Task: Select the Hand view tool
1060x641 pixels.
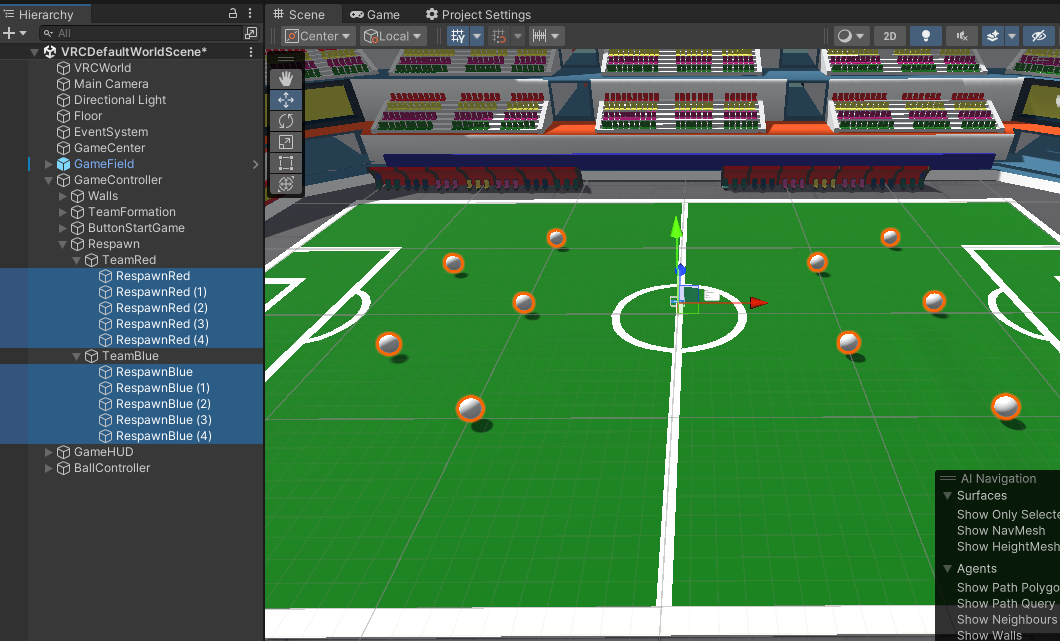Action: coord(286,78)
